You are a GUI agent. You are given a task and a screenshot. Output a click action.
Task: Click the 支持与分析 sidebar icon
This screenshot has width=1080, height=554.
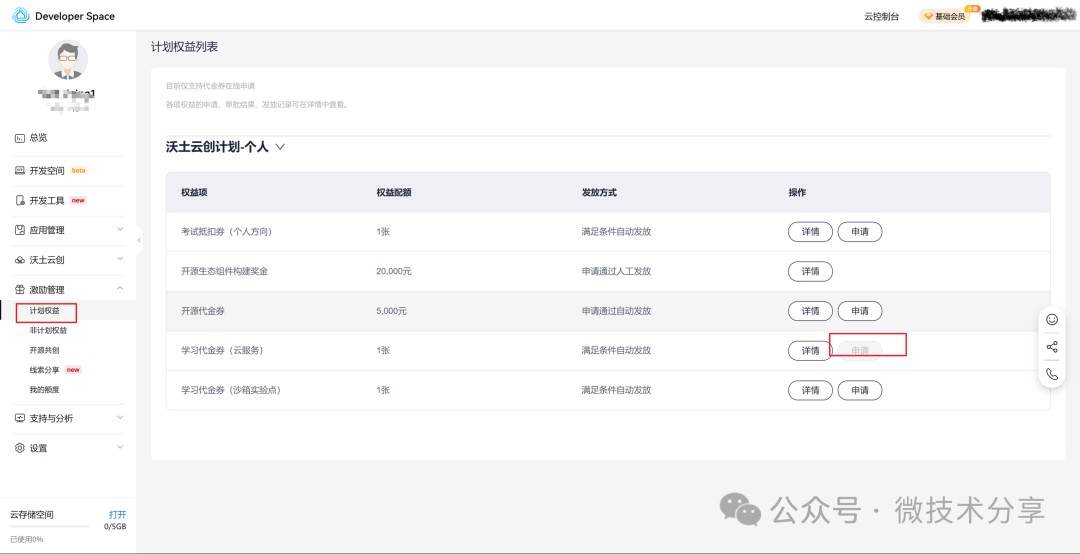(20, 418)
